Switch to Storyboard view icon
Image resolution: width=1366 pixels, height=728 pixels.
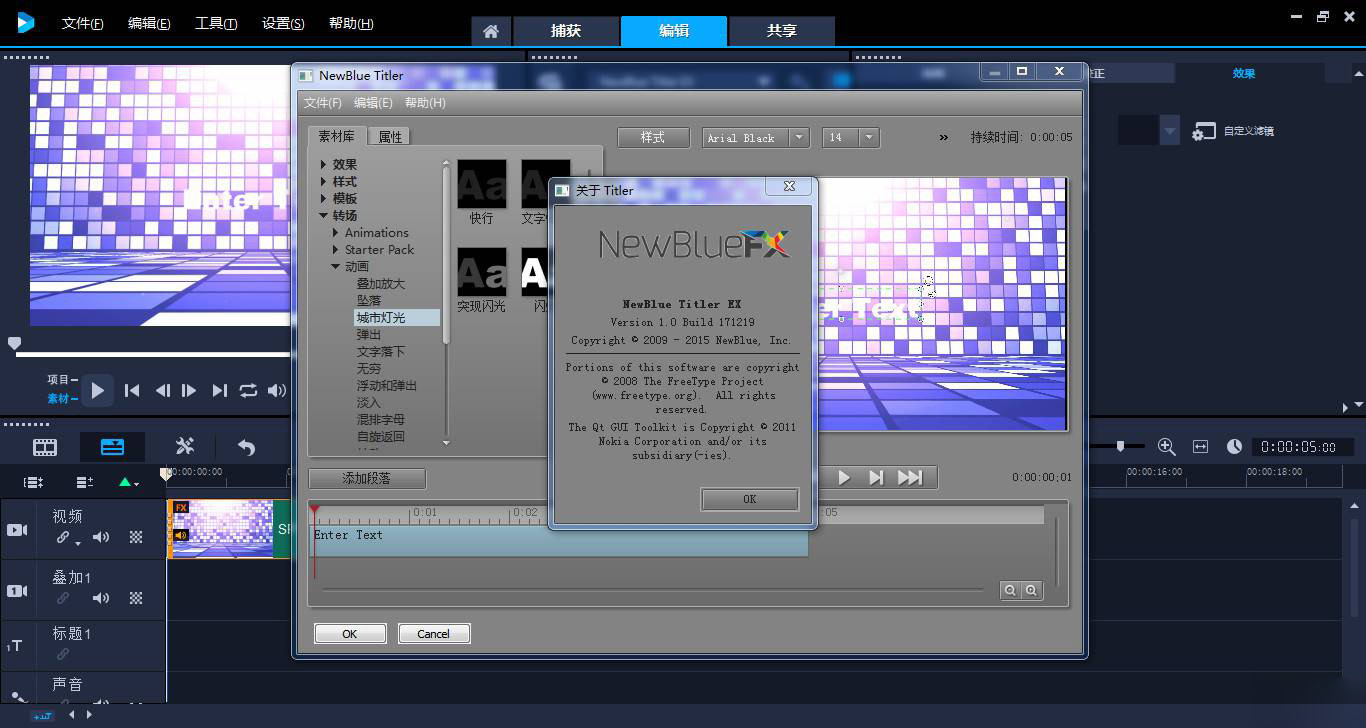[x=45, y=447]
